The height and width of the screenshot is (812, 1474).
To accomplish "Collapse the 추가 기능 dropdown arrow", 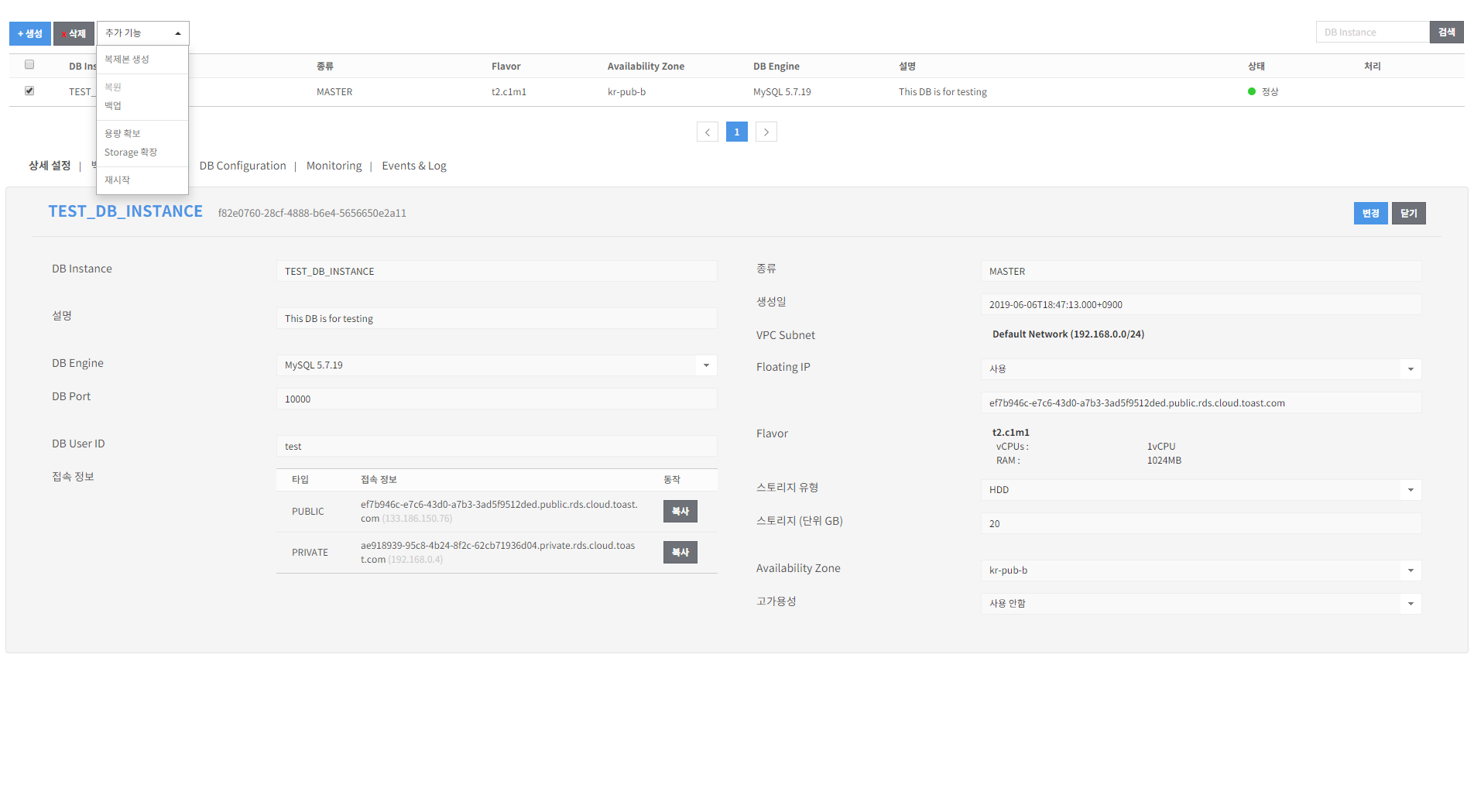I will pyautogui.click(x=178, y=33).
